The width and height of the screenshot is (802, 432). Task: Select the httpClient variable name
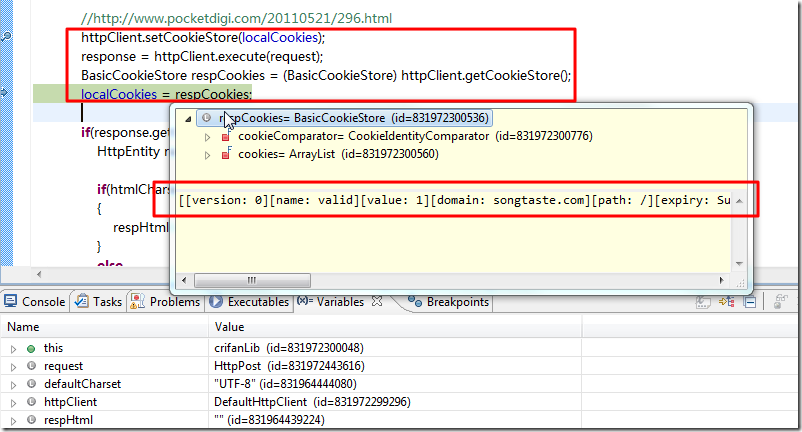70,402
